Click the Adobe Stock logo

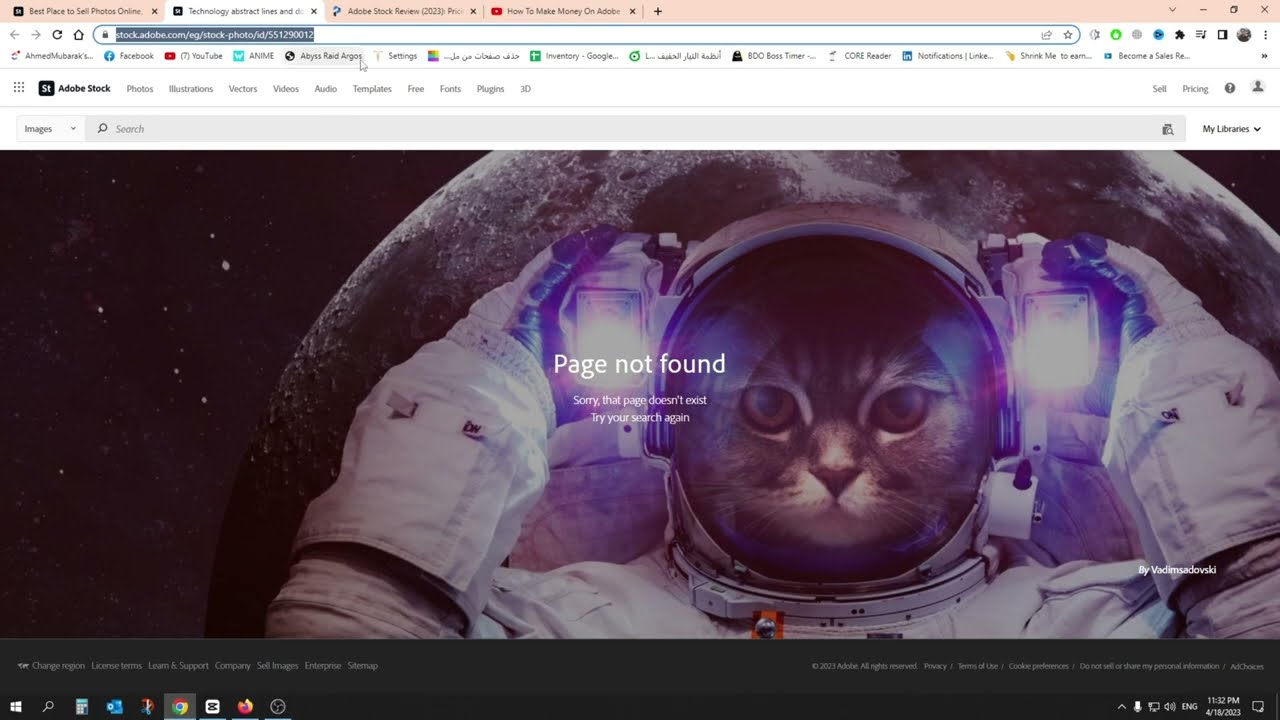tap(75, 88)
